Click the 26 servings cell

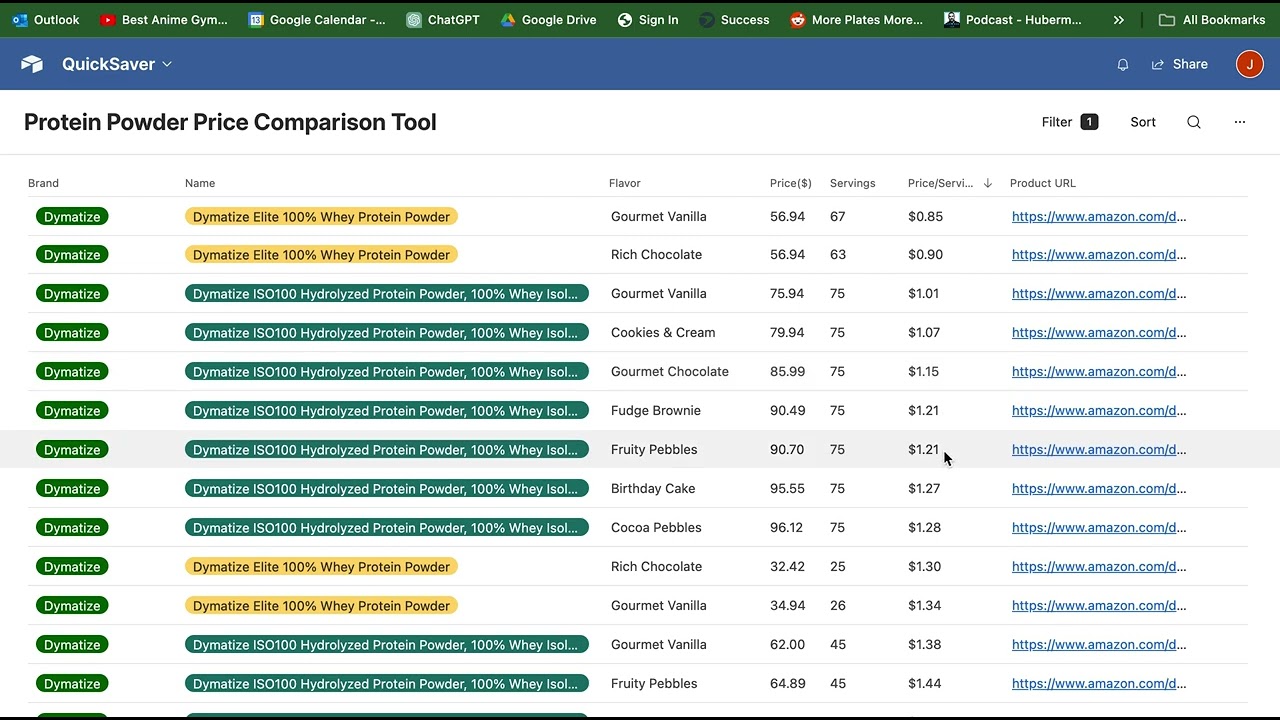point(838,606)
